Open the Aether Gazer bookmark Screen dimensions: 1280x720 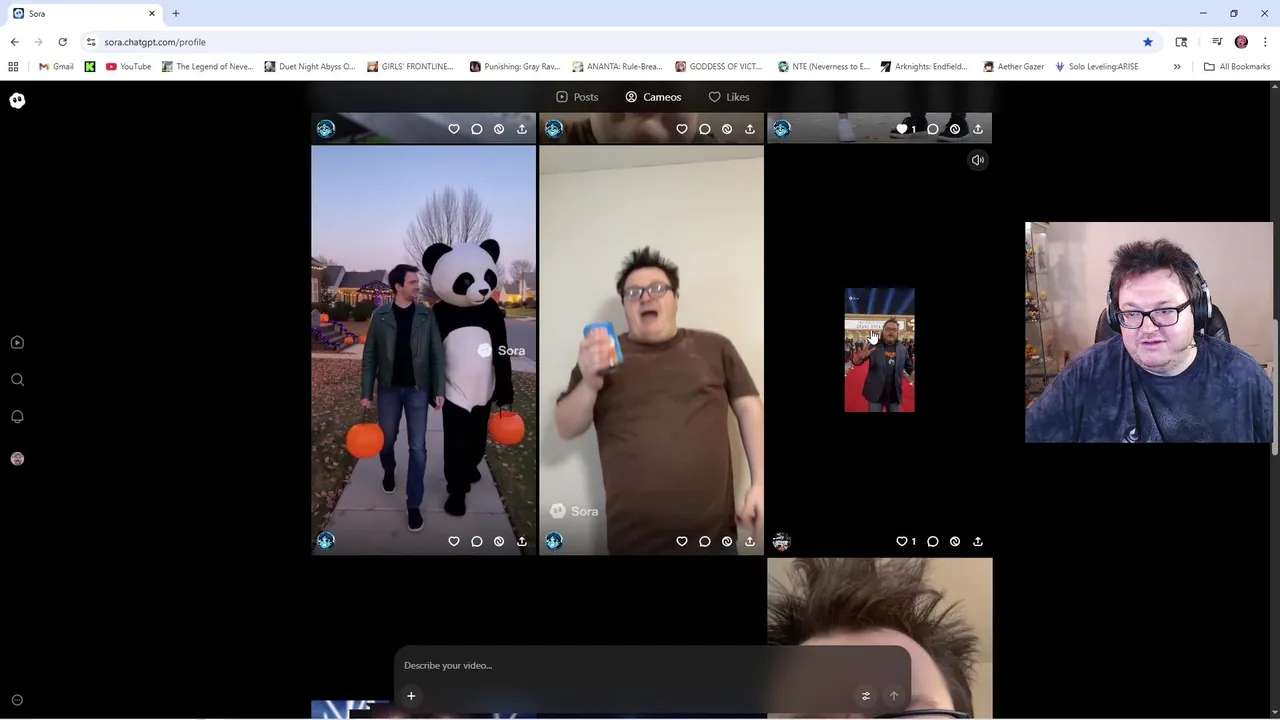[x=1013, y=67]
